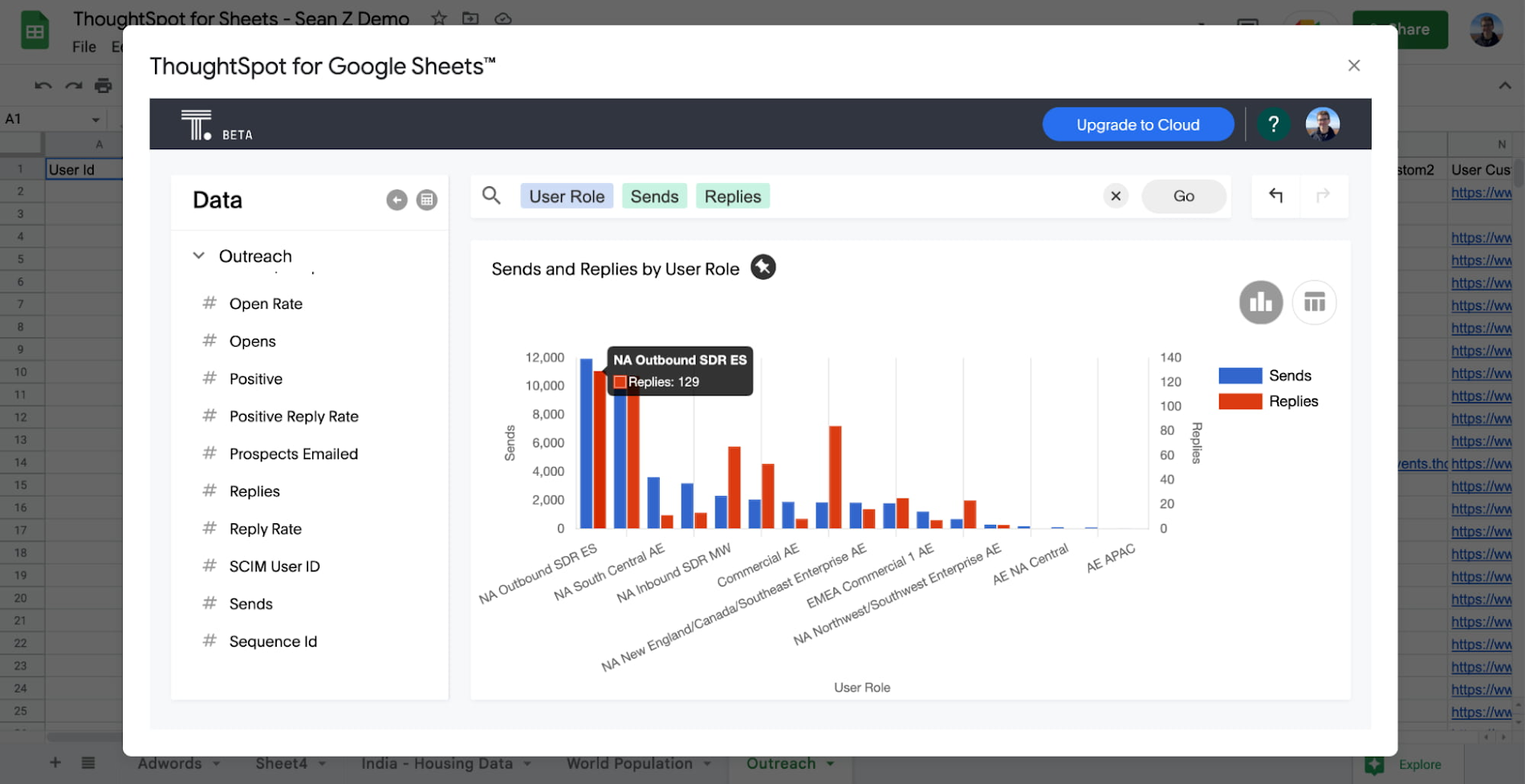Click the Go button
Image resolution: width=1525 pixels, height=784 pixels.
[1184, 196]
